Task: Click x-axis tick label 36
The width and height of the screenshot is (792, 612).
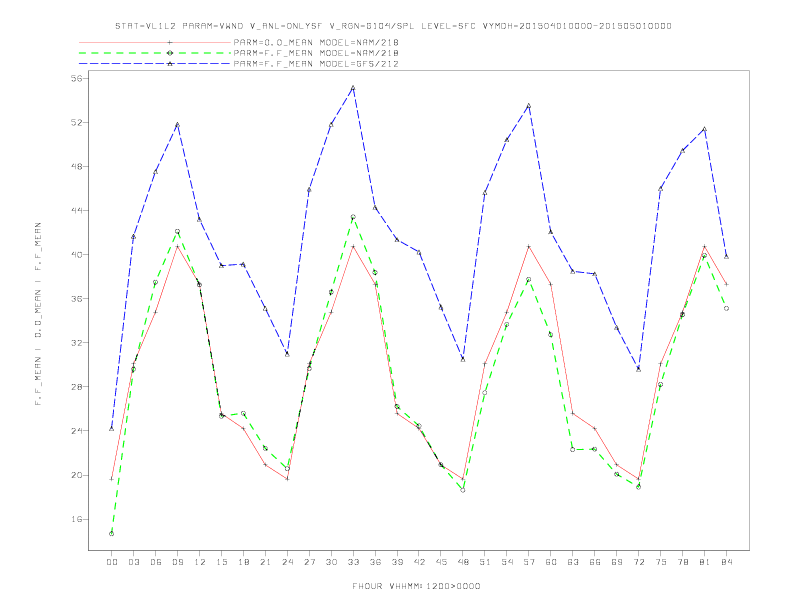Action: click(x=375, y=562)
